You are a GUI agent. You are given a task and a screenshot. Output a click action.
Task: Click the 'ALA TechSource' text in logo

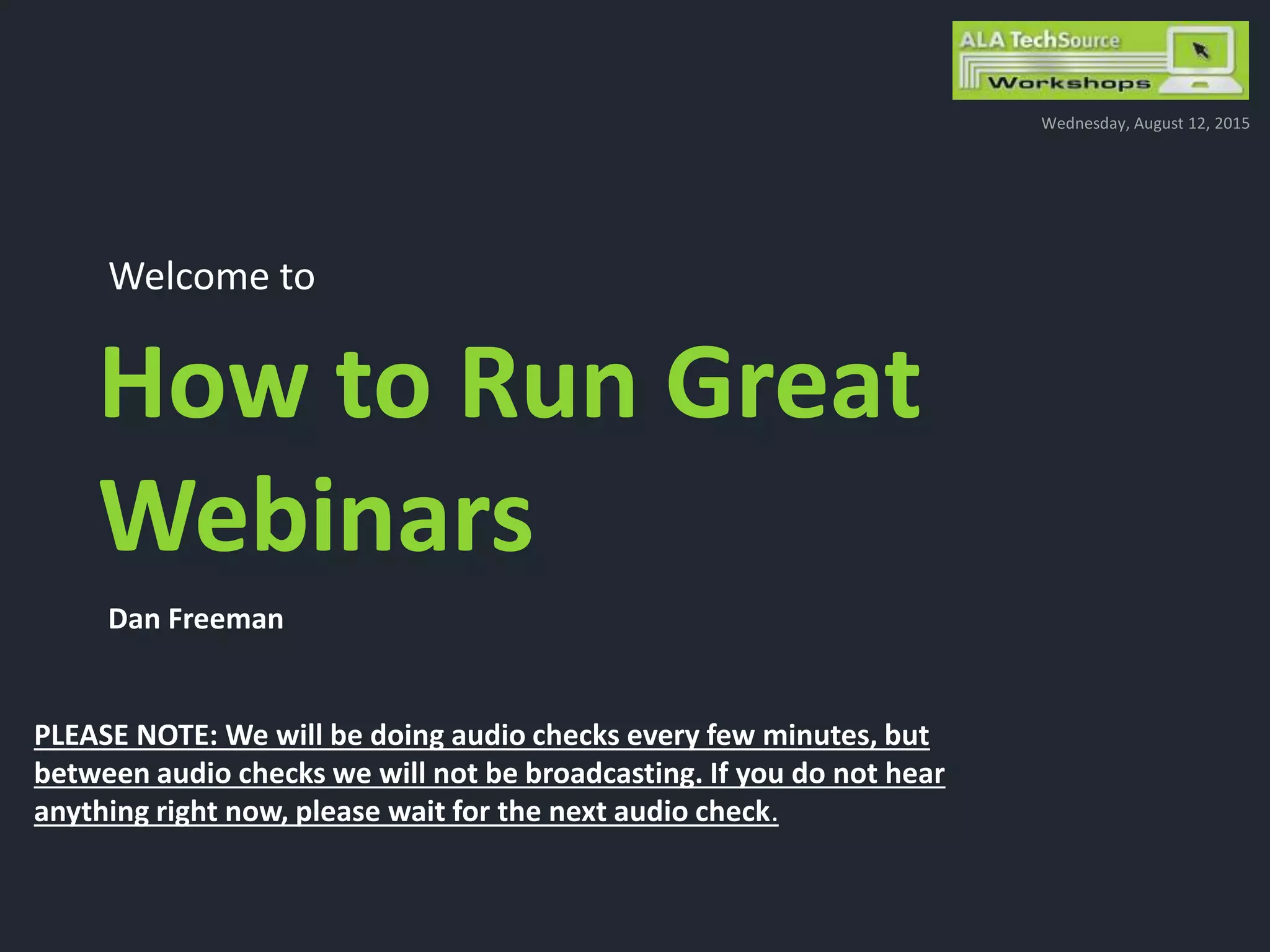[1040, 40]
